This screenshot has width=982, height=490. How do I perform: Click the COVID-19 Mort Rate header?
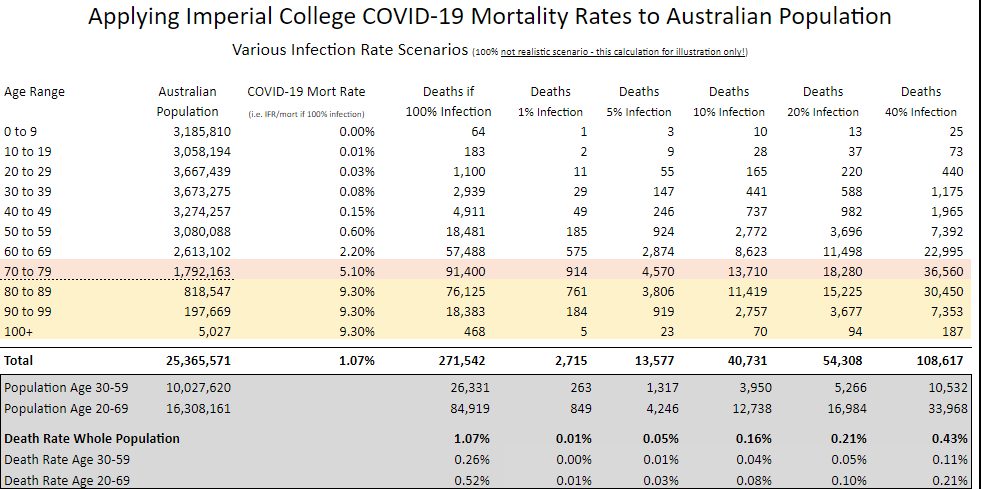(306, 92)
